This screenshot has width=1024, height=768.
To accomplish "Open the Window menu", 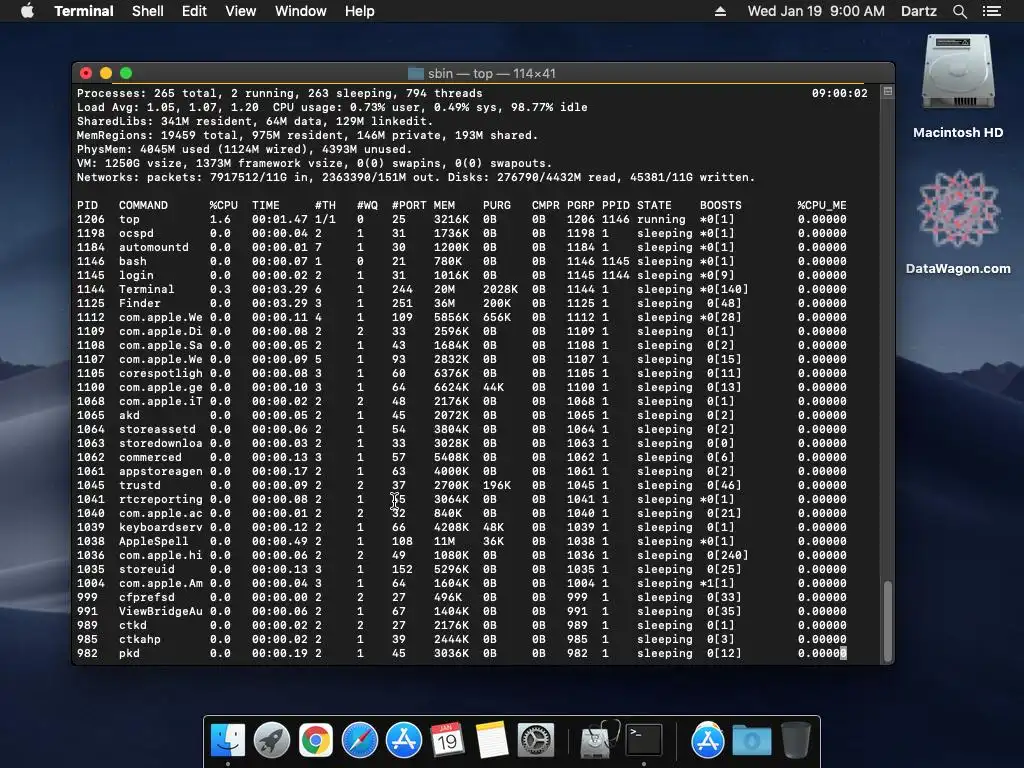I will [300, 11].
